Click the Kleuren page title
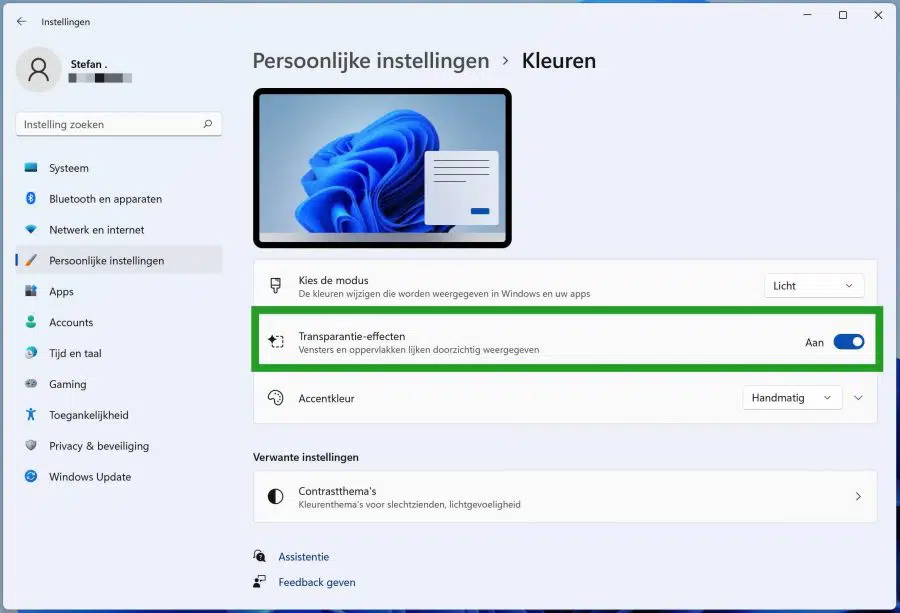Screen dimensions: 900x613 click(558, 61)
